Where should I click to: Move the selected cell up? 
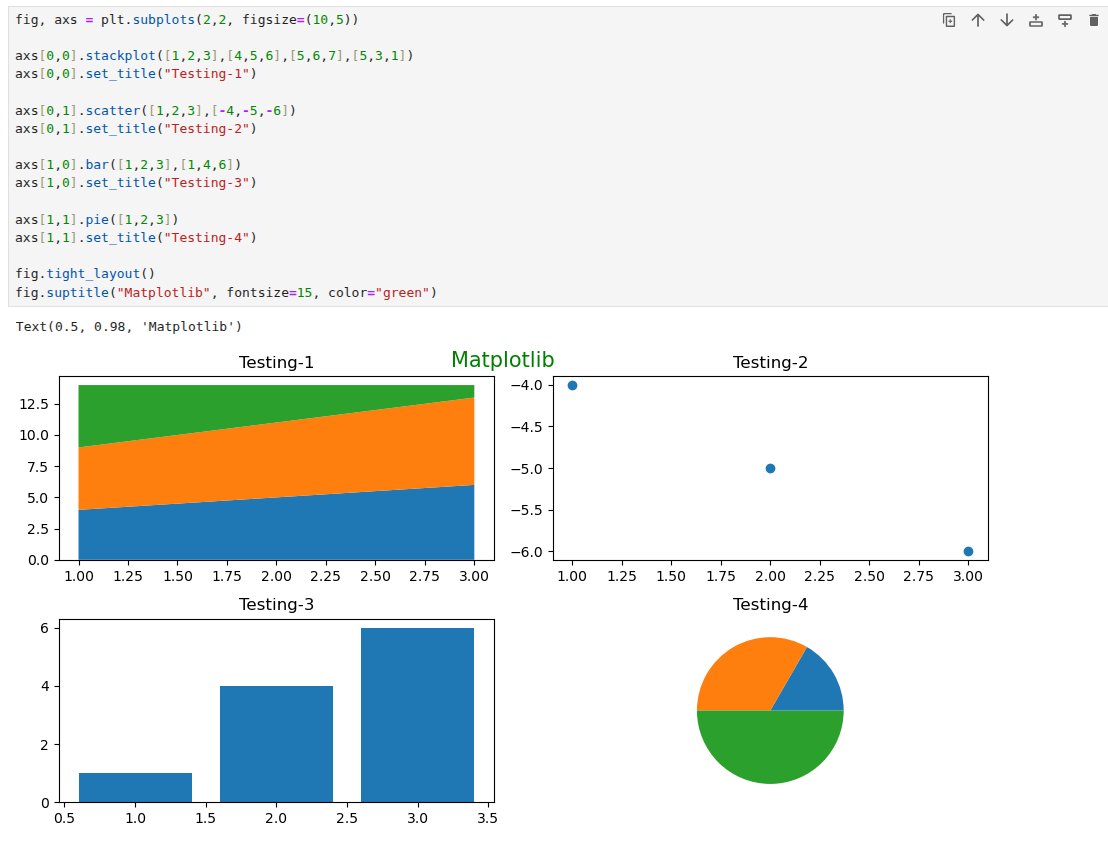click(x=978, y=19)
